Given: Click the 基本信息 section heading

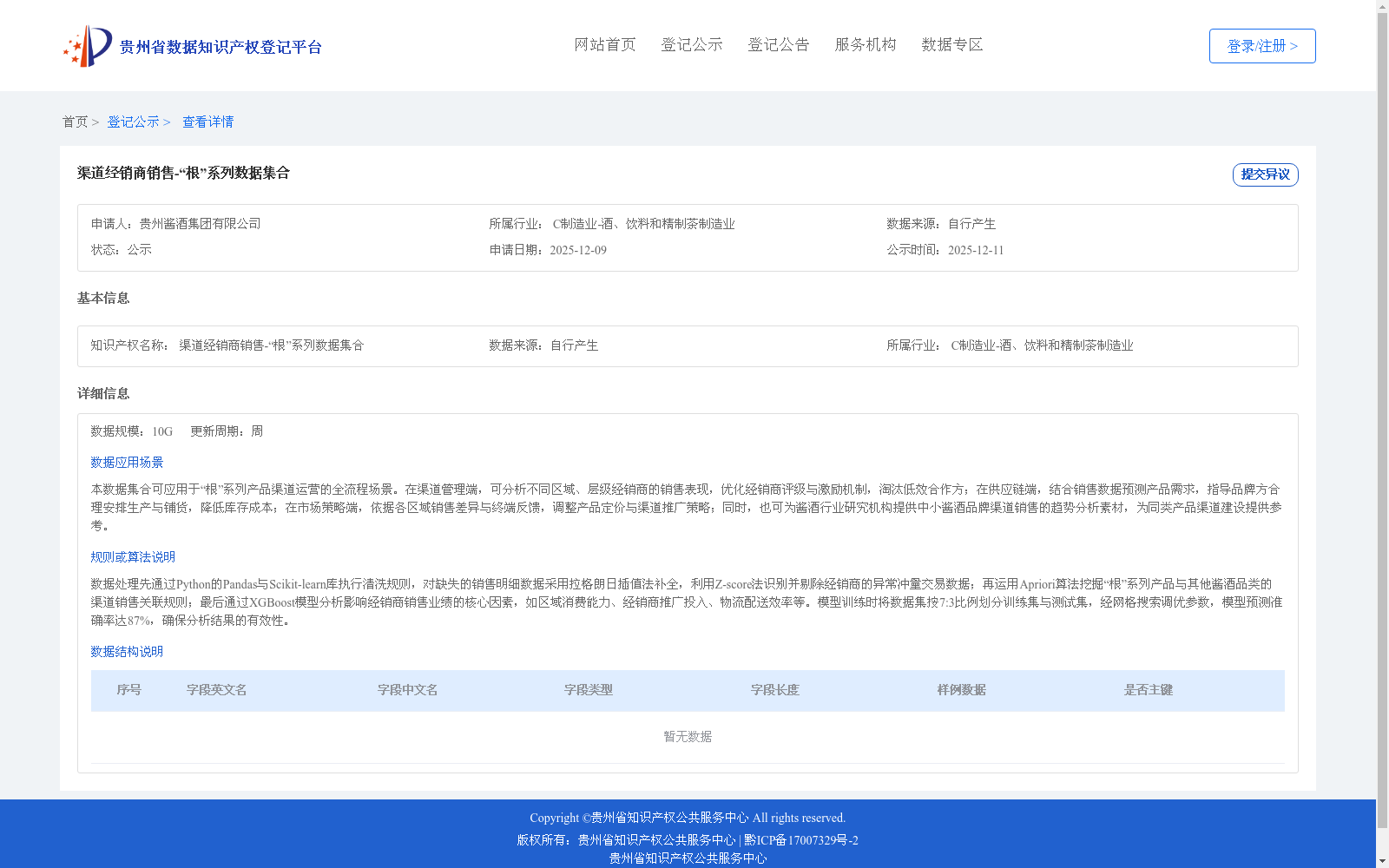Looking at the screenshot, I should click(x=103, y=299).
